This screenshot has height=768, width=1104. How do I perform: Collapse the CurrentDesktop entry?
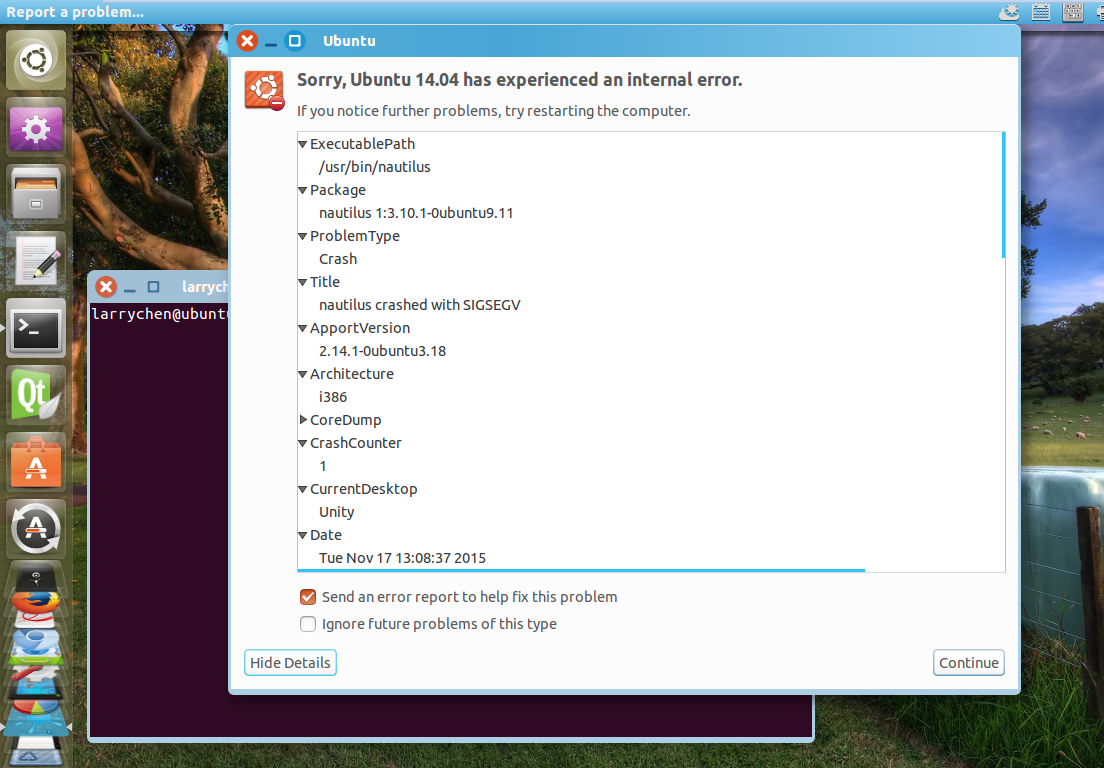(303, 489)
